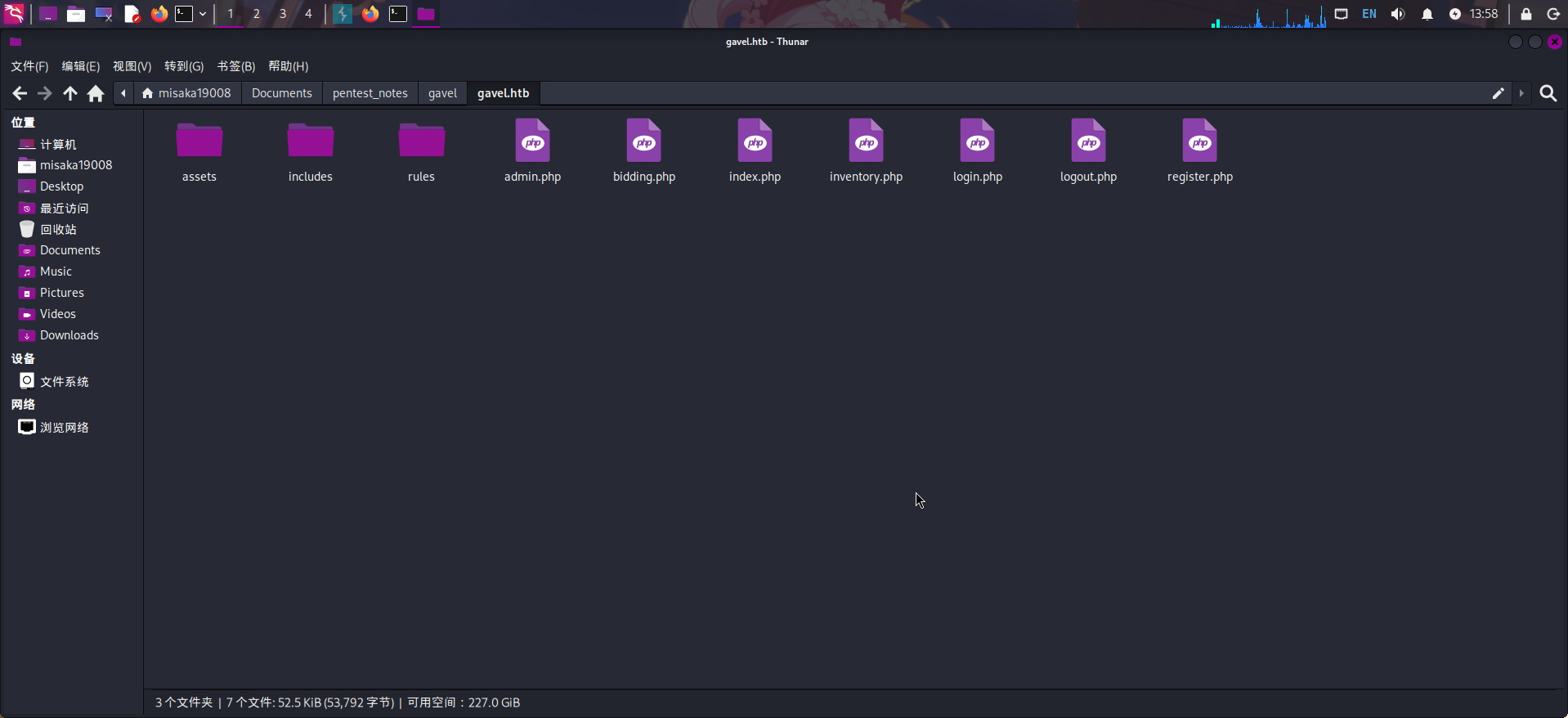
Task: Open notifications bell in tray
Action: point(1427,14)
